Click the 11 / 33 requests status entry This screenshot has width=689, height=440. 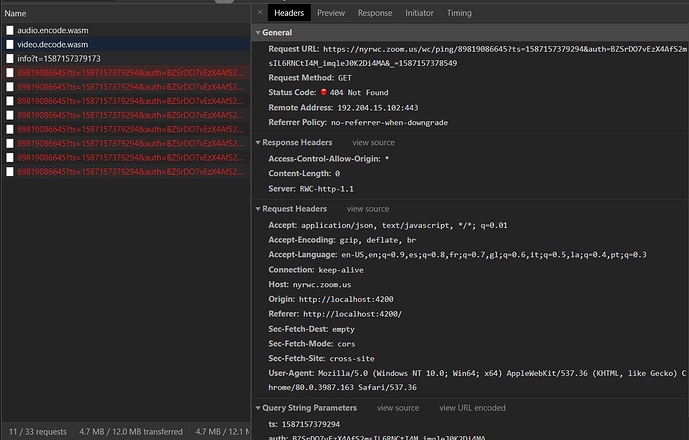point(38,432)
